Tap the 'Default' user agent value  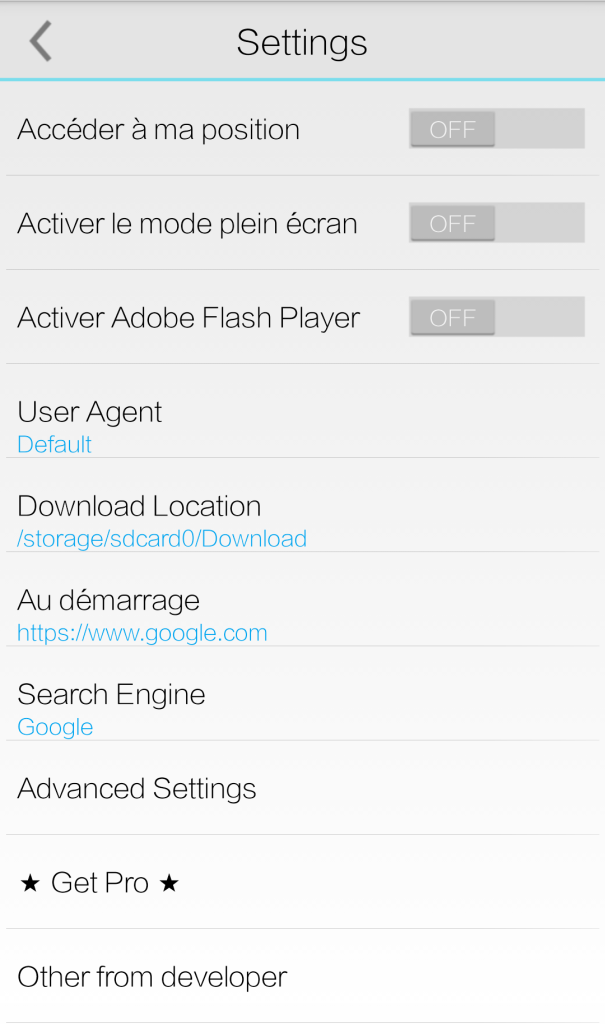tap(53, 444)
